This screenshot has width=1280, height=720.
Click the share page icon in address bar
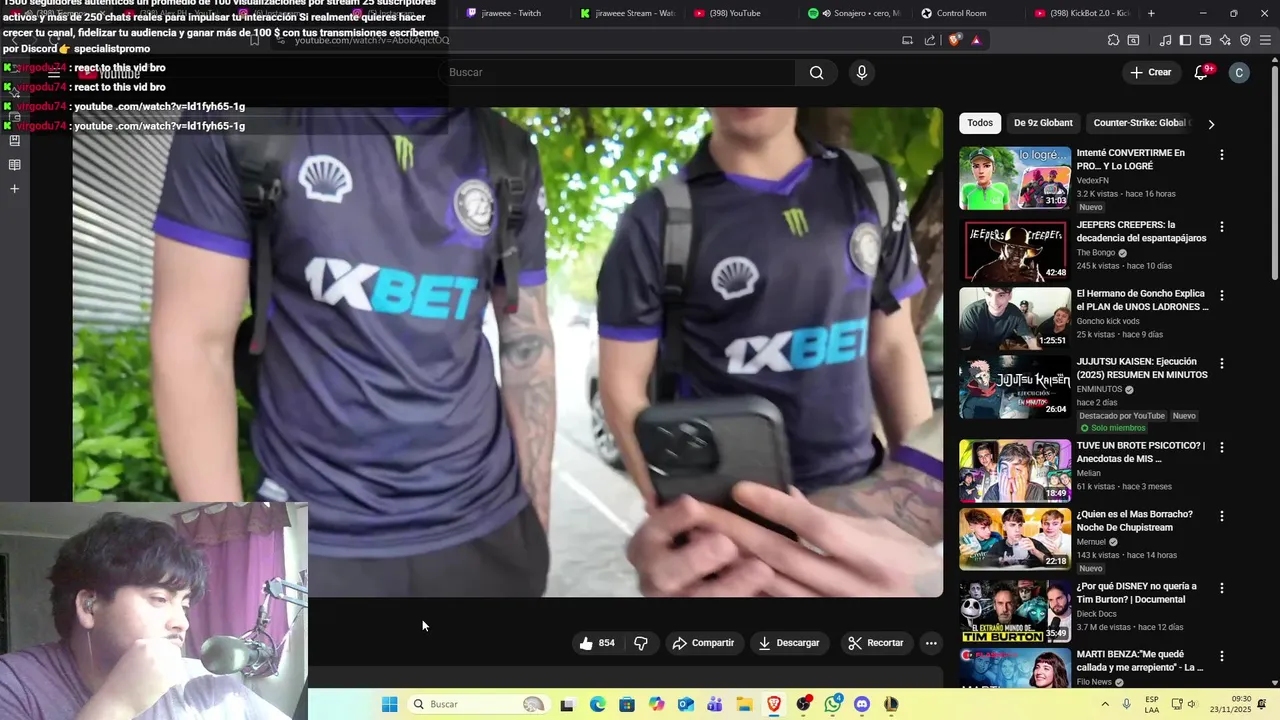[x=930, y=40]
